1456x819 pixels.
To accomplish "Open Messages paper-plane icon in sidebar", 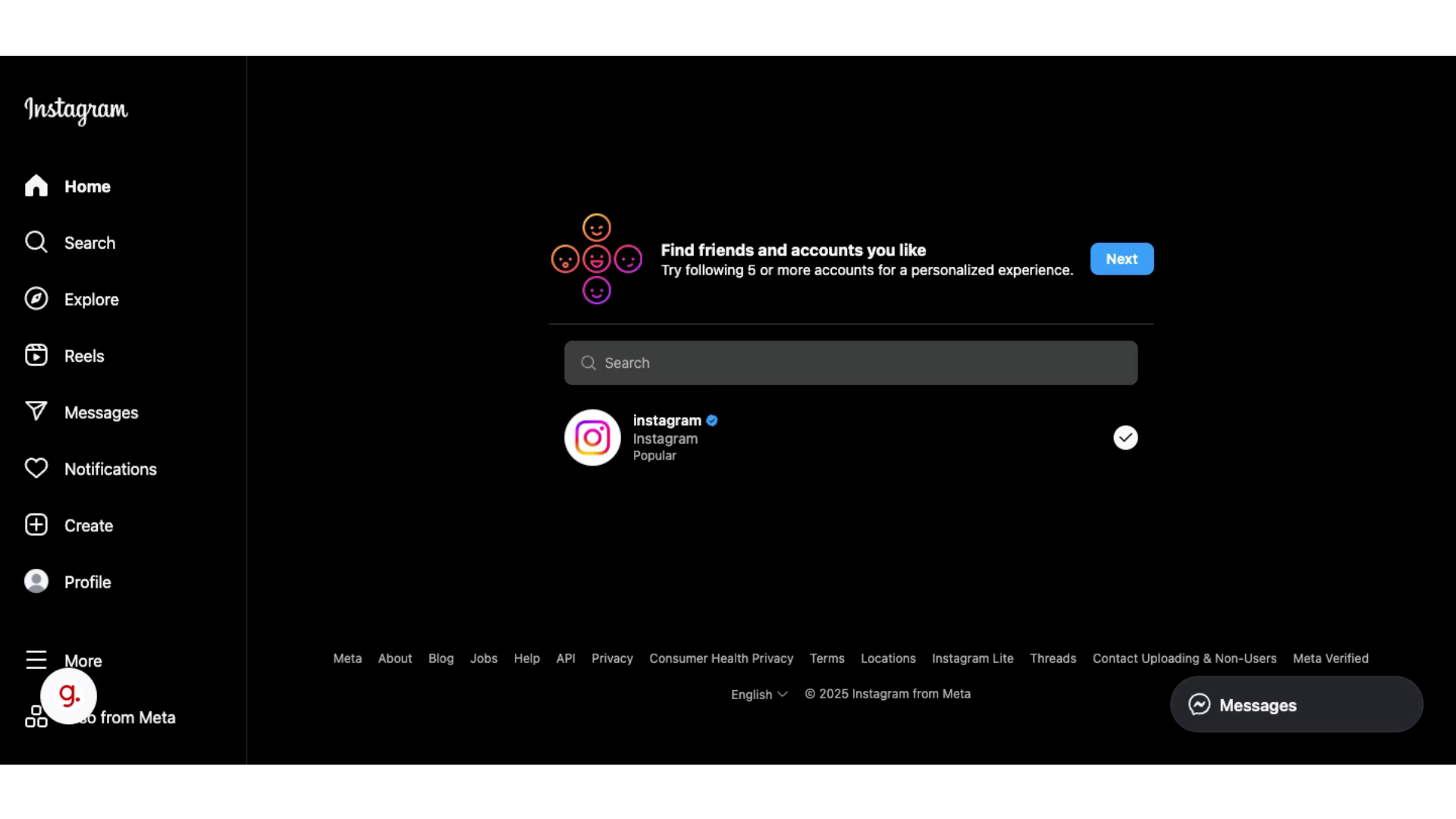I will (36, 412).
